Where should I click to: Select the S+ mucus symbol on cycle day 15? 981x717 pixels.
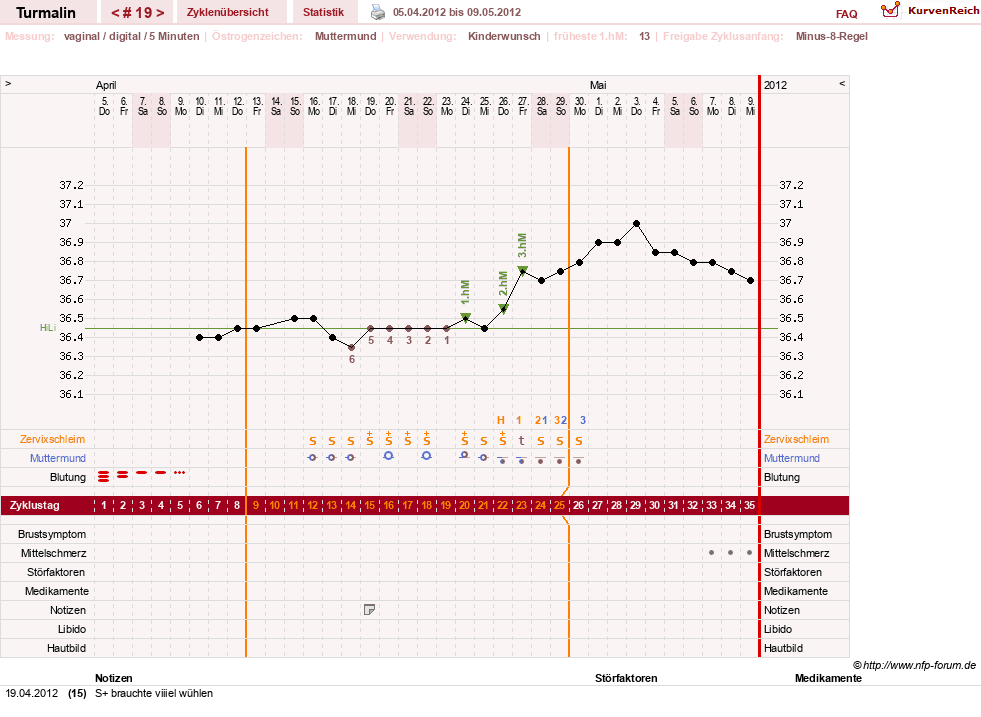(370, 439)
